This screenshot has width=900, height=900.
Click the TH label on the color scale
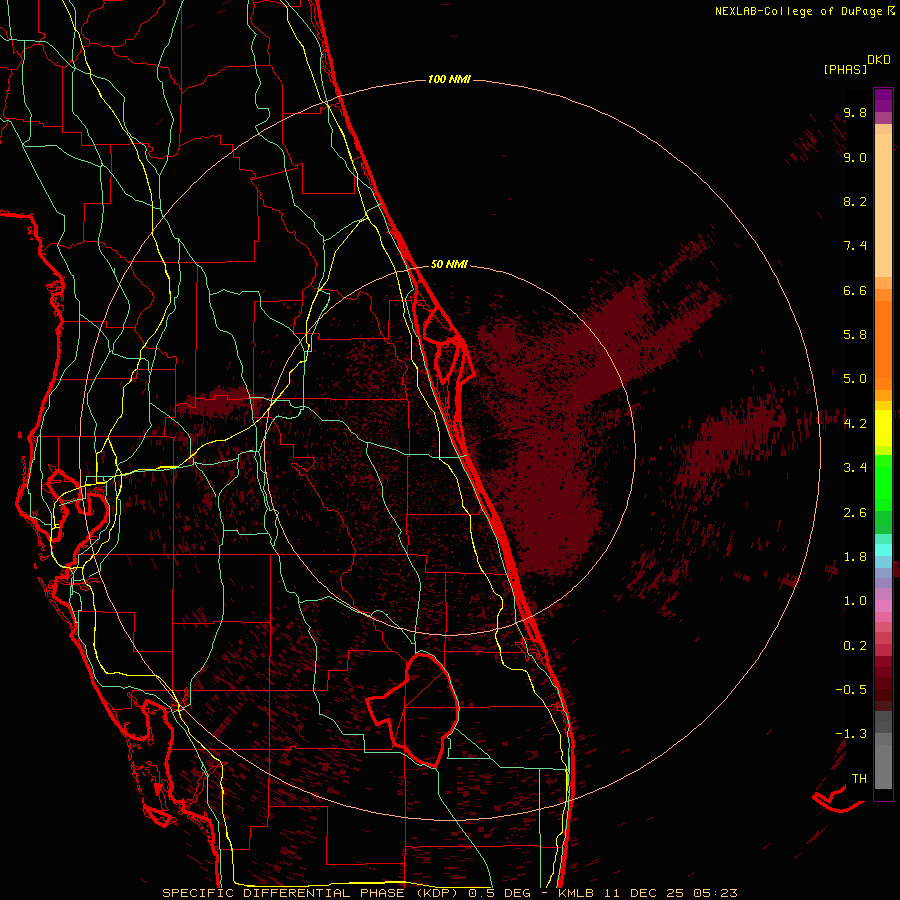859,779
